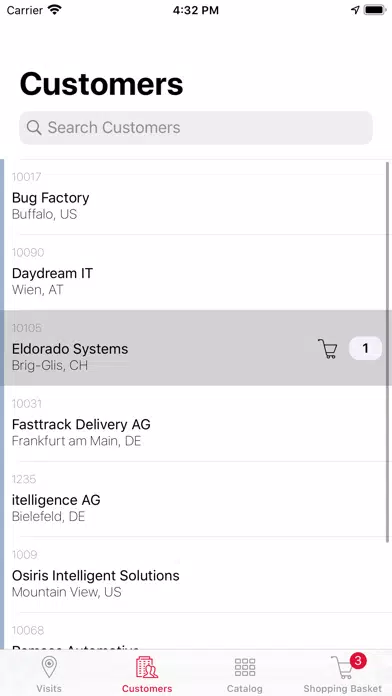Tap the Wi-Fi status icon

[x=55, y=10]
